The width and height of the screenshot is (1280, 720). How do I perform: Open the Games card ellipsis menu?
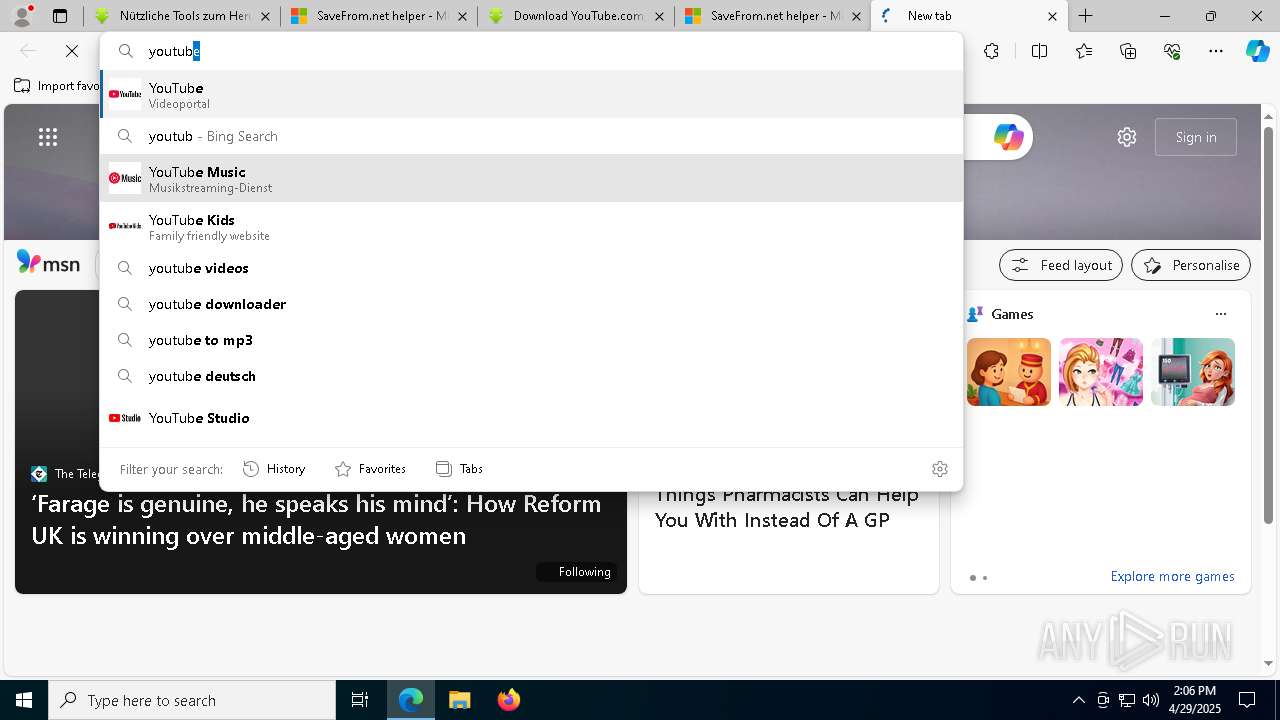click(1220, 314)
